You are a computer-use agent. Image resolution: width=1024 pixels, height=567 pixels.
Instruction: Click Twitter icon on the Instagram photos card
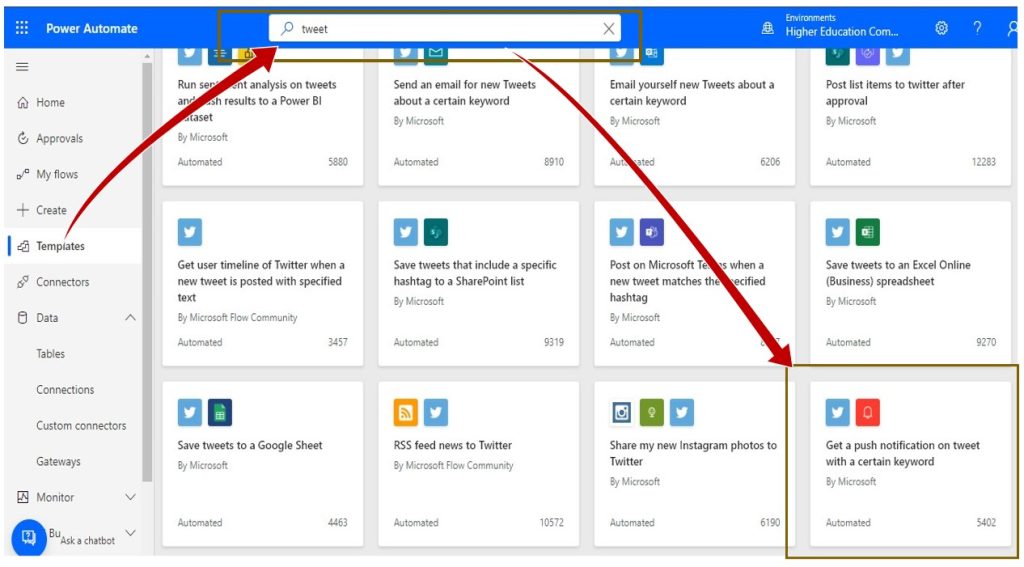[682, 412]
